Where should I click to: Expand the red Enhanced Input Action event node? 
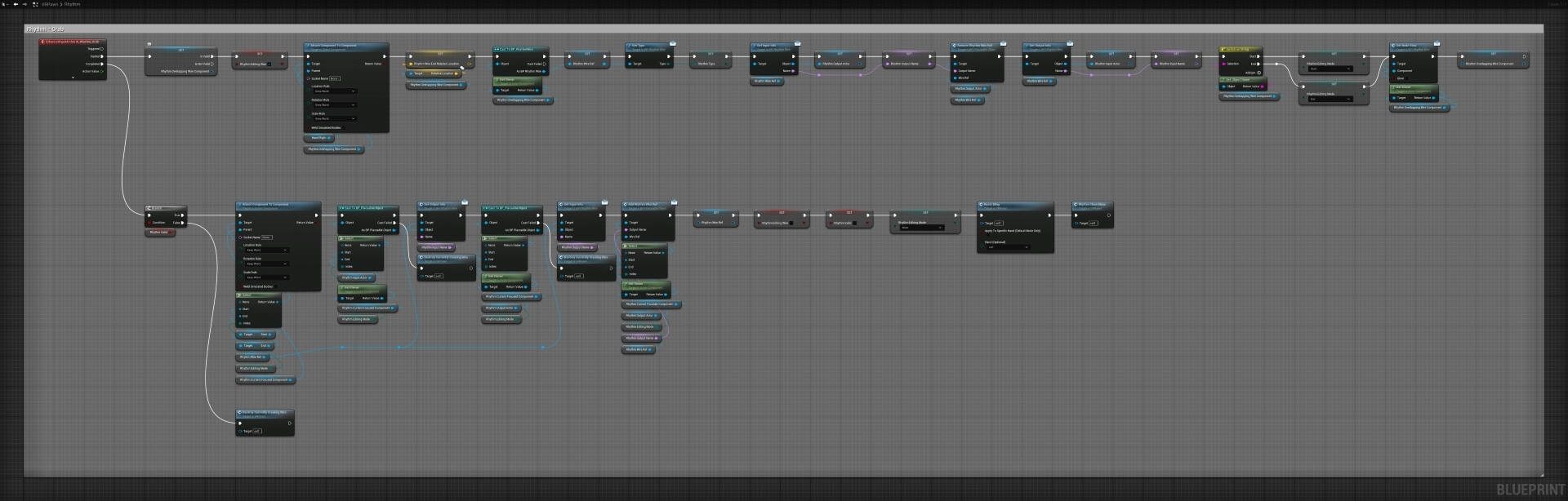(x=73, y=78)
